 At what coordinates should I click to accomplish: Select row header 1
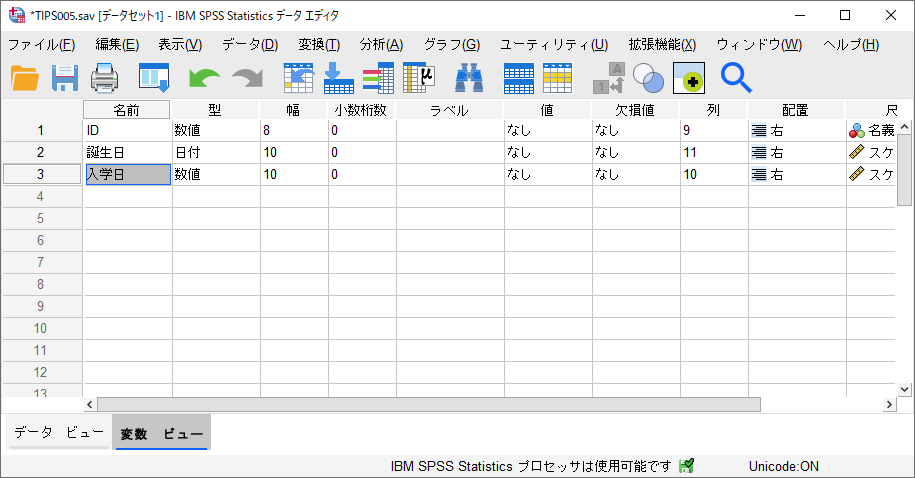coord(41,130)
